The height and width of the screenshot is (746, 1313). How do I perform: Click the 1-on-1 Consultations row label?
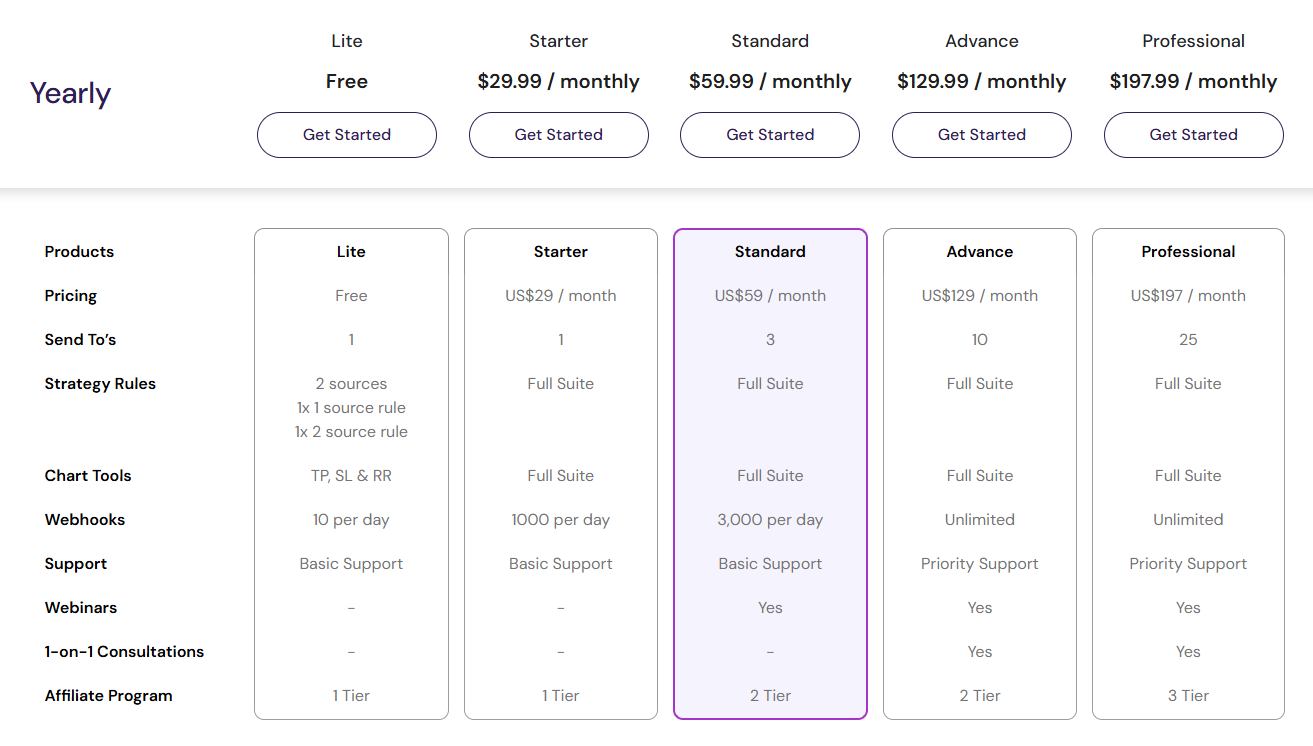pyautogui.click(x=124, y=652)
